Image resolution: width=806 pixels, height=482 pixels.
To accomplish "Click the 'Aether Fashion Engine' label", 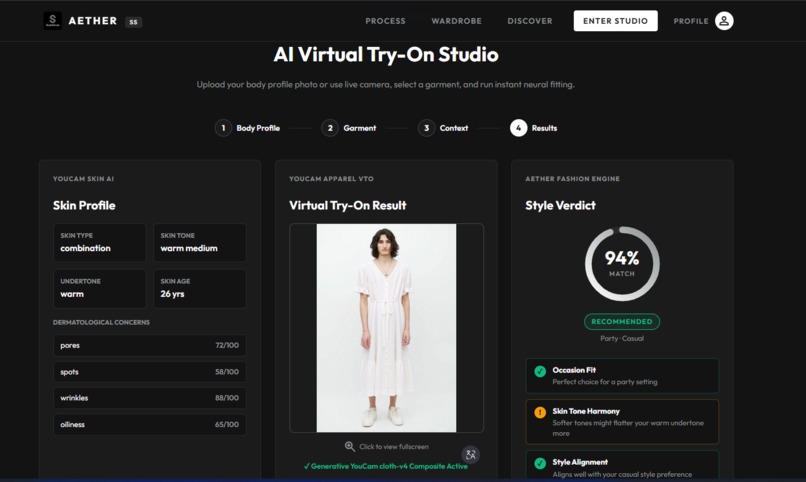I will (572, 179).
